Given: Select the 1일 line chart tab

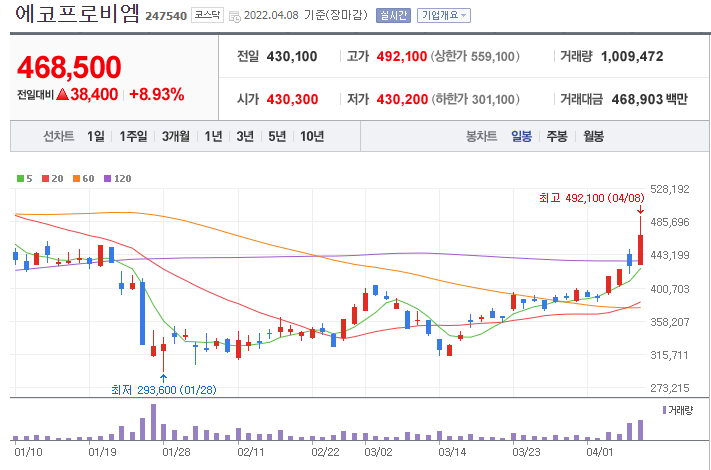Looking at the screenshot, I should 96,136.
